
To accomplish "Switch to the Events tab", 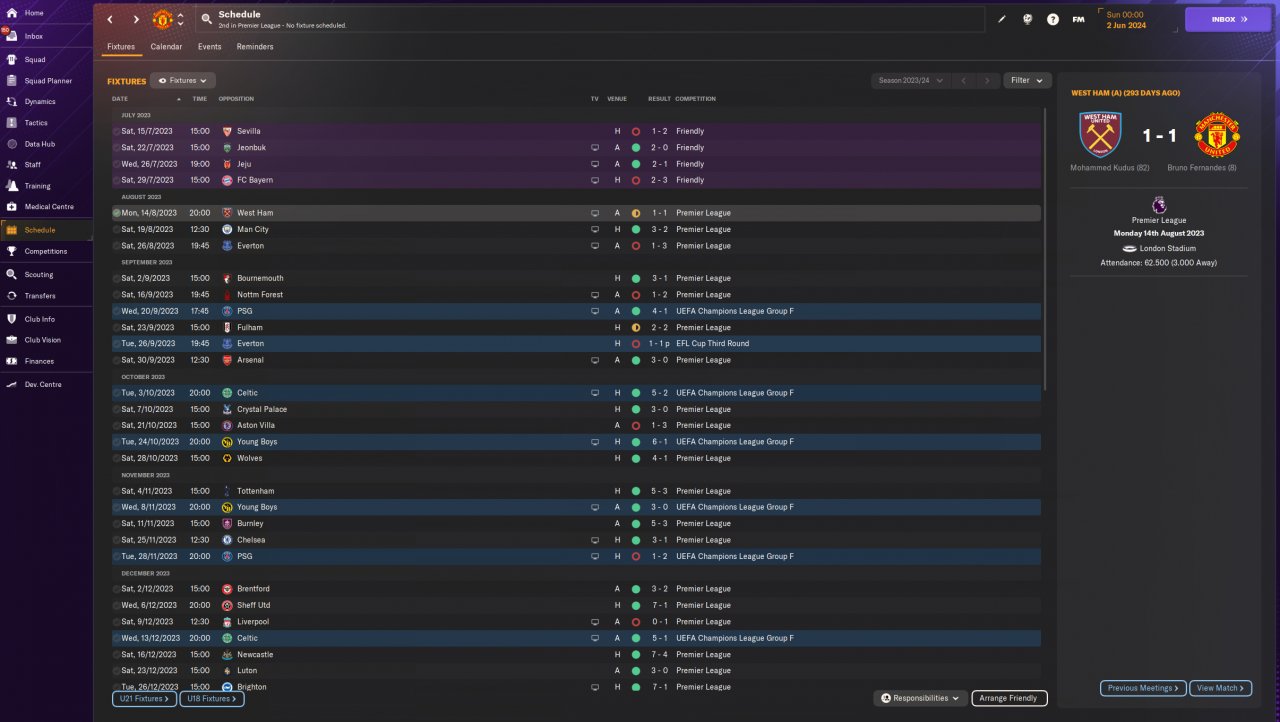I will [x=210, y=47].
